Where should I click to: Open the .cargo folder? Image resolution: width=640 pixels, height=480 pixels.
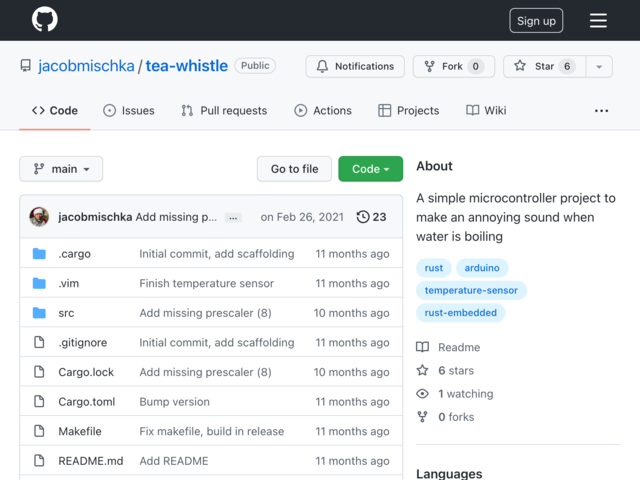click(74, 254)
